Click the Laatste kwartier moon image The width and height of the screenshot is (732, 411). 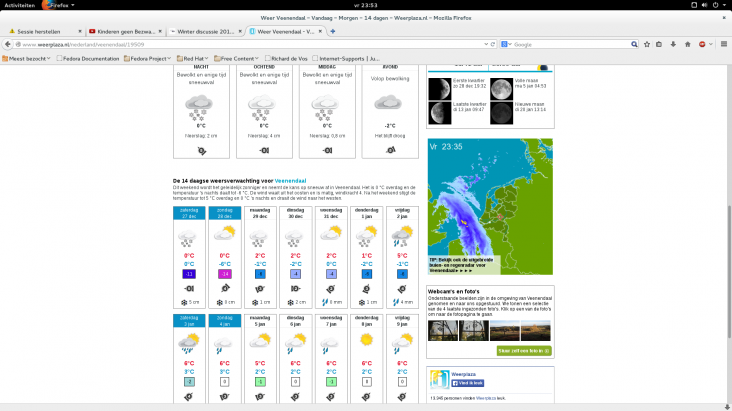440,113
